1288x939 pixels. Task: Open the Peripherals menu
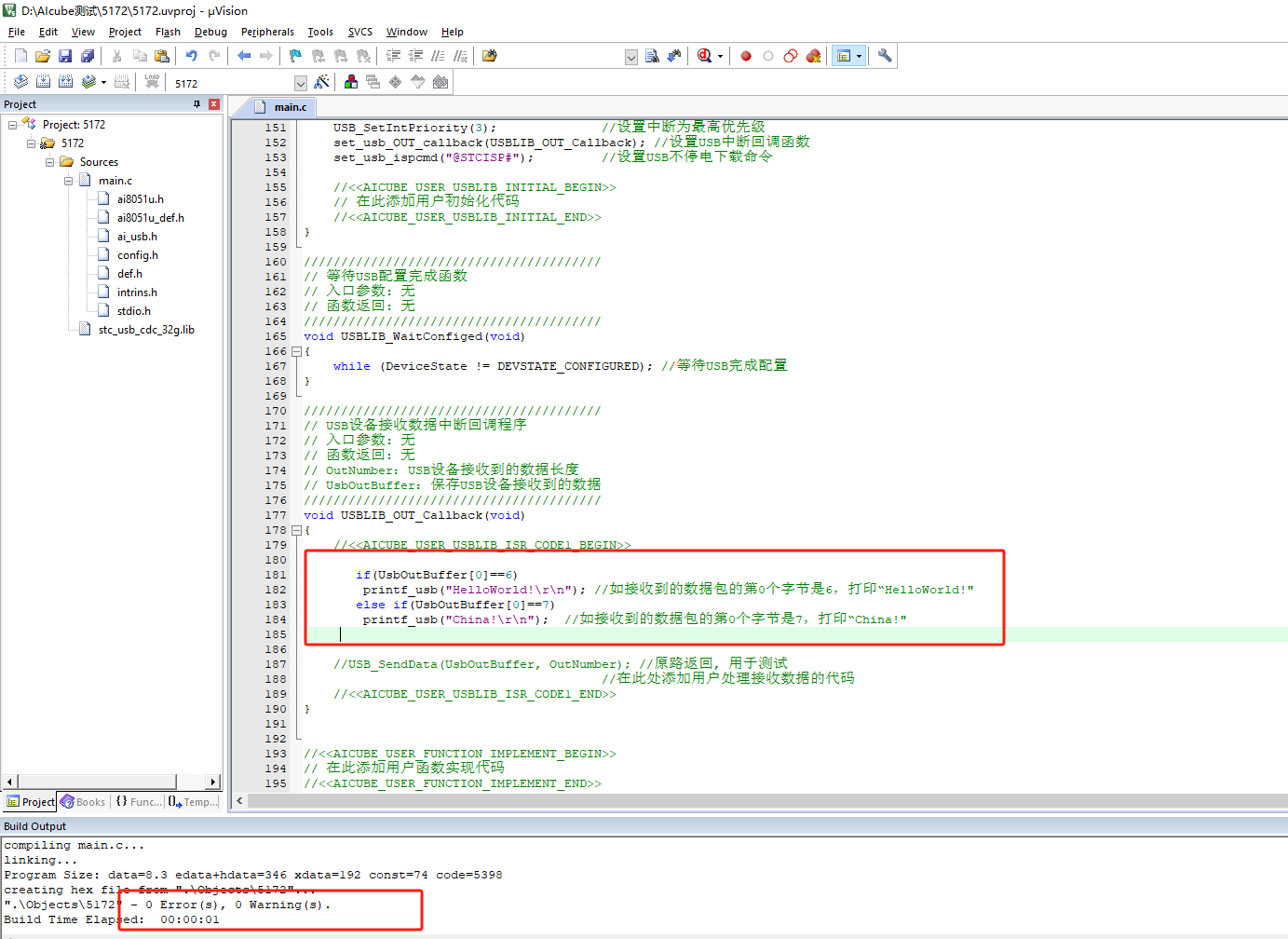click(x=267, y=32)
